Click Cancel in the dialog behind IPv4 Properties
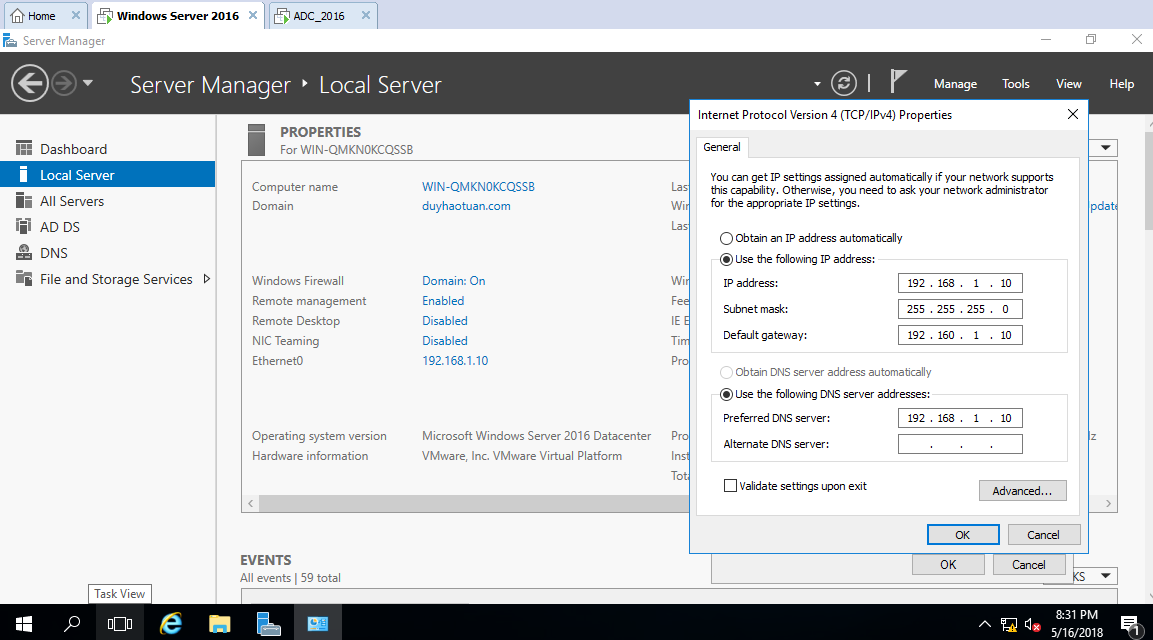This screenshot has width=1153, height=640. click(1029, 564)
